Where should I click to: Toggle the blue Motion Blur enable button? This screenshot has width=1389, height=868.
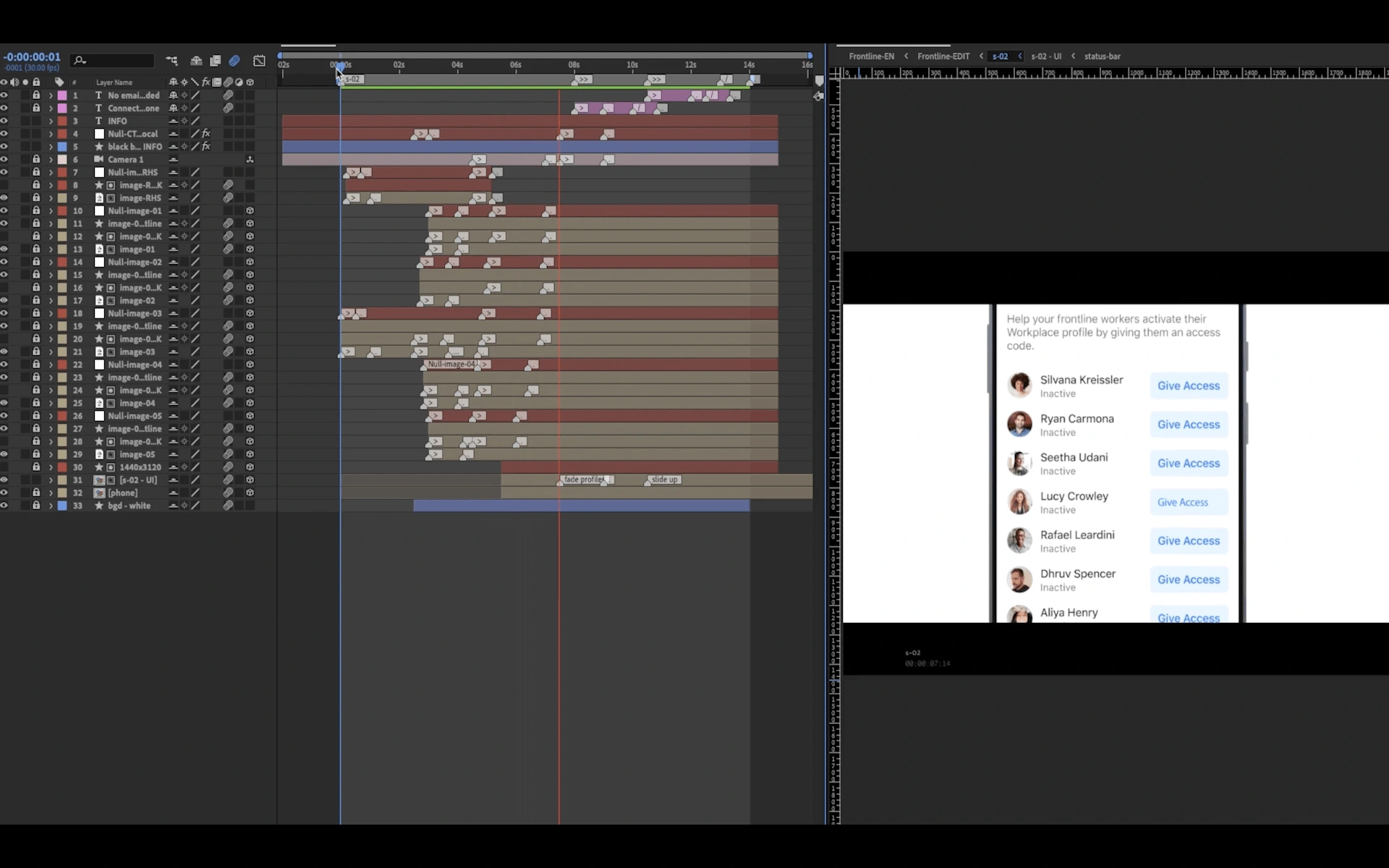(234, 61)
